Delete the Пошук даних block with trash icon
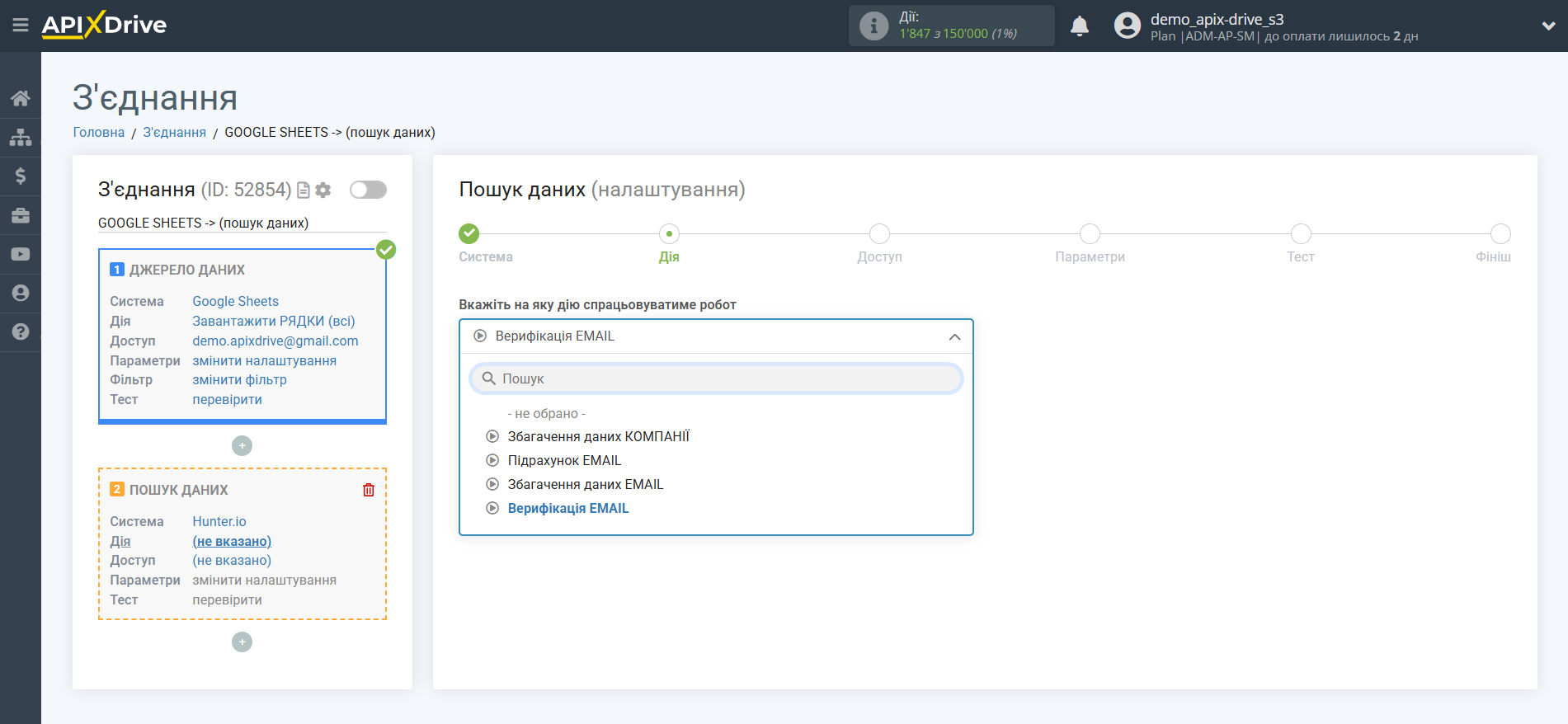 [369, 490]
